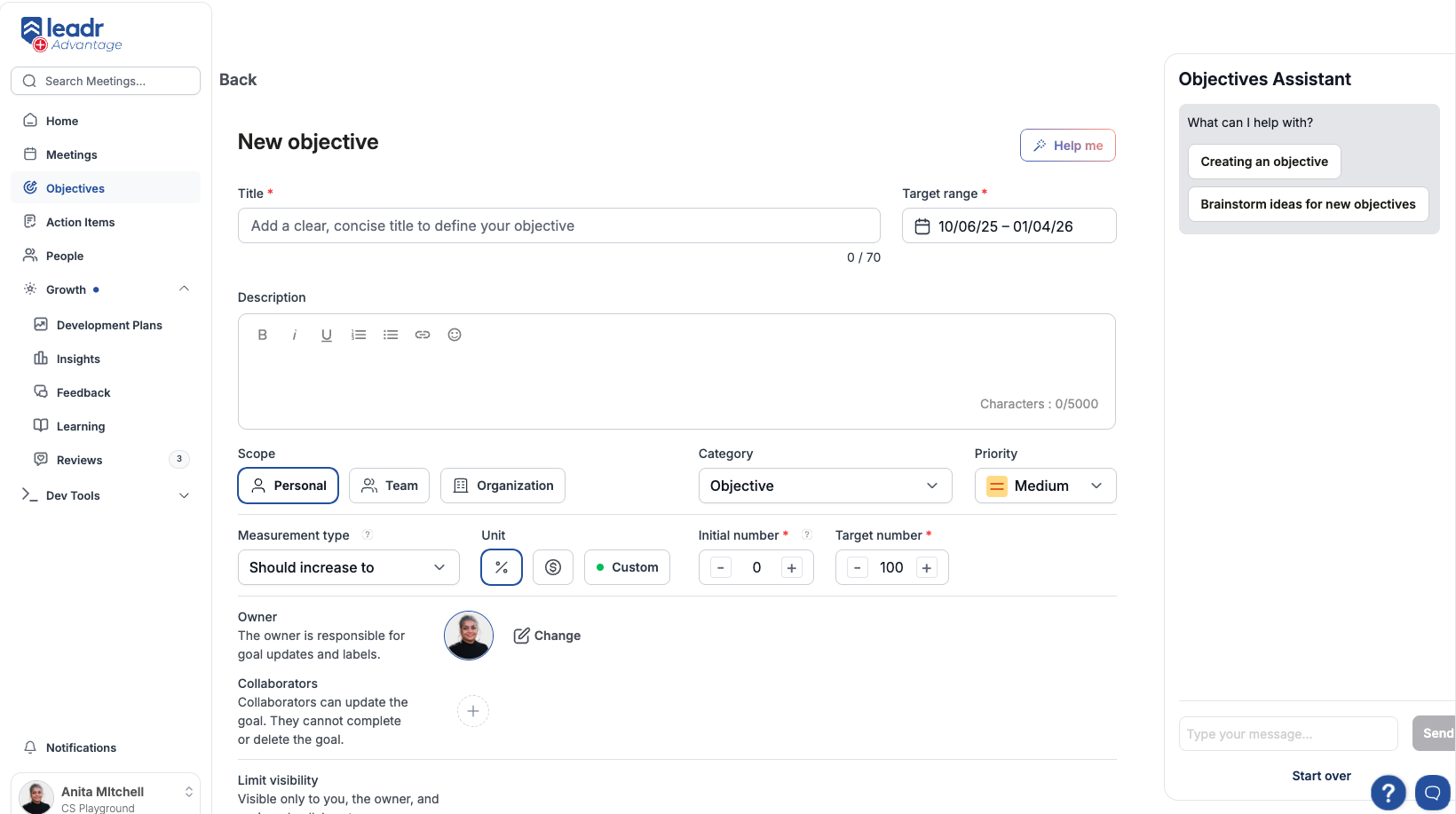Open the emoji picker in description

[455, 335]
